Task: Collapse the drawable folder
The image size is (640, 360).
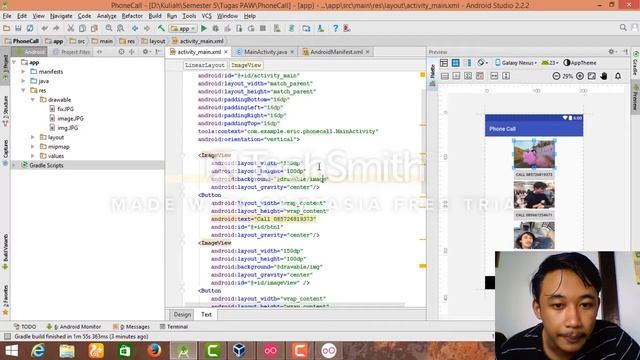Action: [33, 100]
